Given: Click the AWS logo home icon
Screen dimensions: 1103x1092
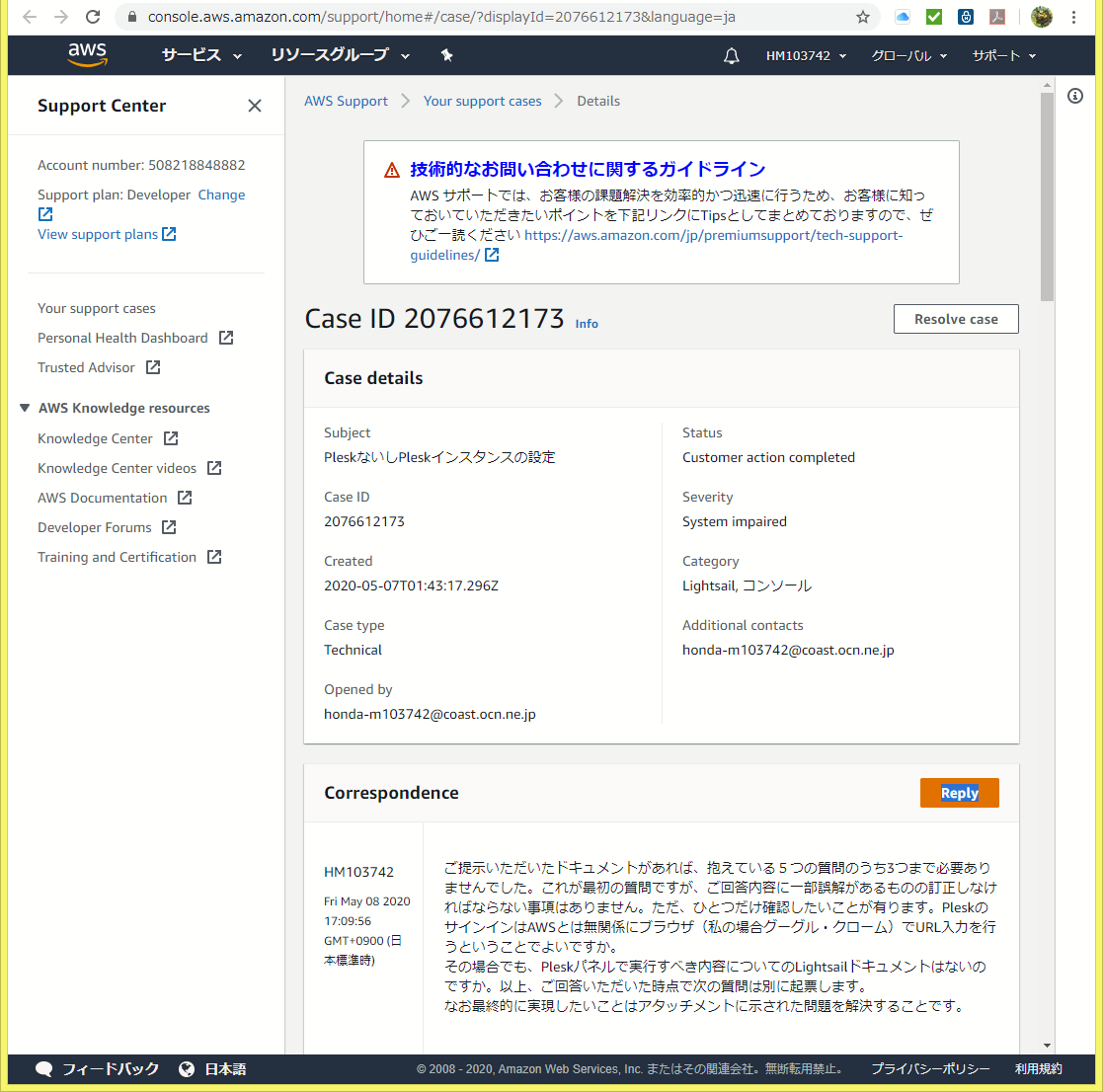Looking at the screenshot, I should (87, 55).
